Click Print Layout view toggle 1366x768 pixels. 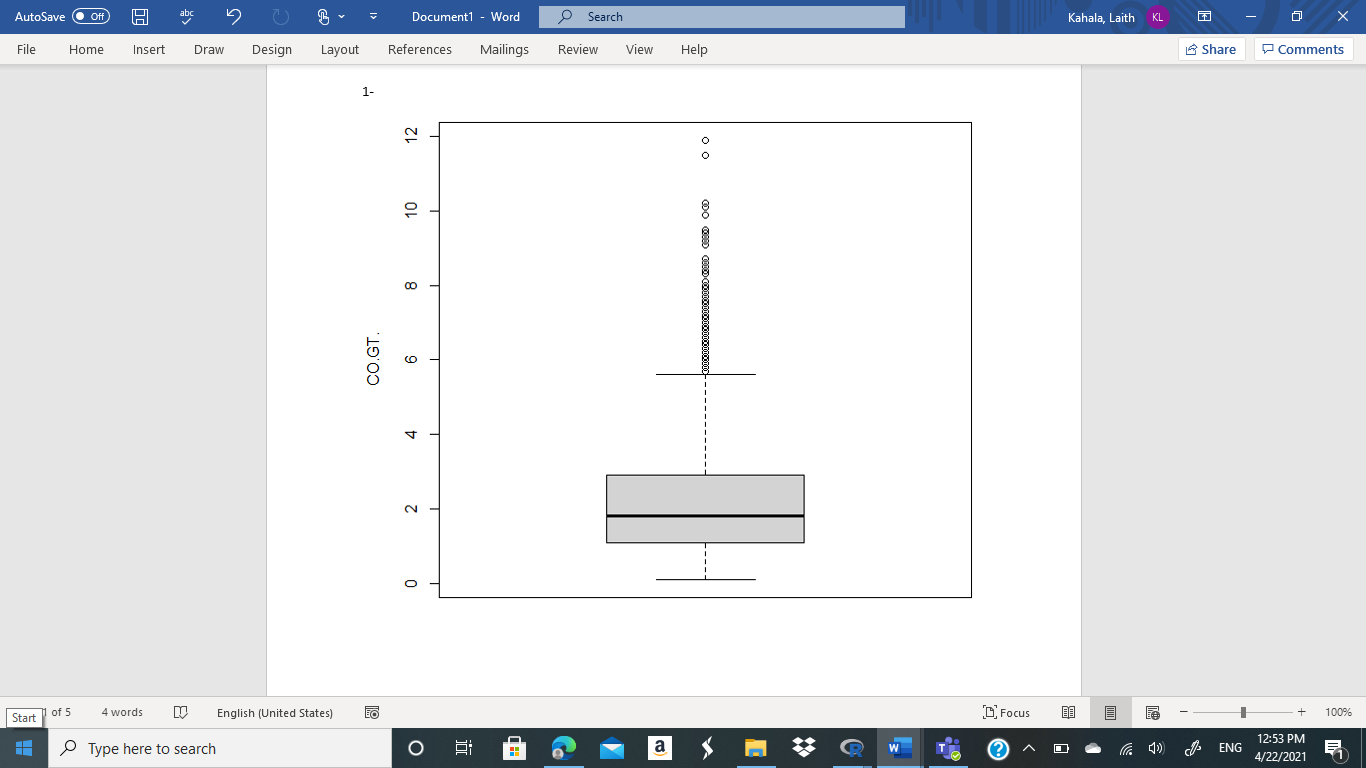(1110, 712)
